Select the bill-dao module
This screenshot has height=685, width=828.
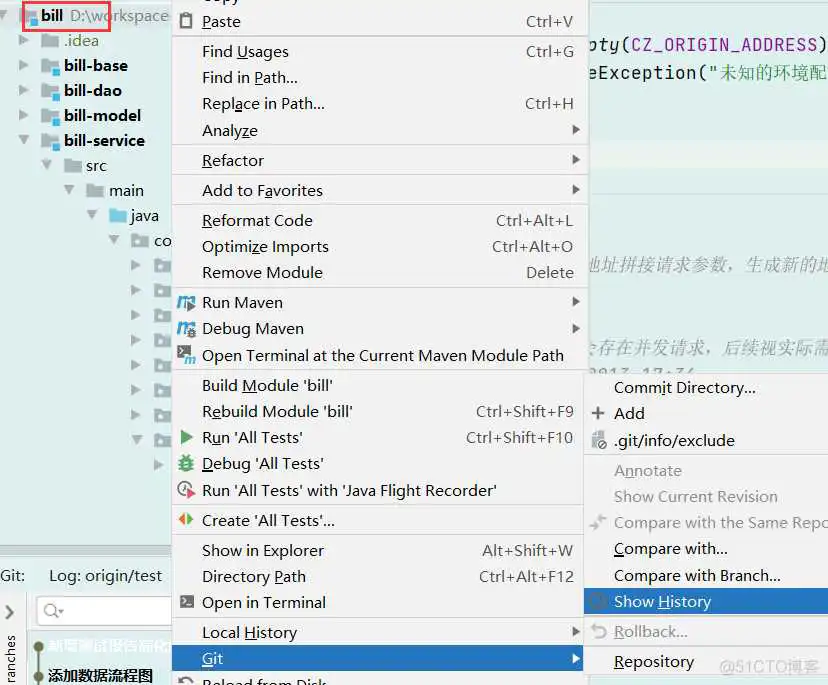click(92, 90)
